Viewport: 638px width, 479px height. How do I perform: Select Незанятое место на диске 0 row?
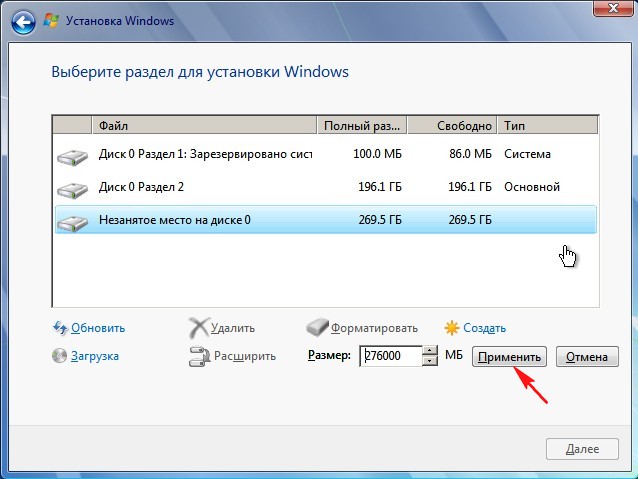pos(326,220)
